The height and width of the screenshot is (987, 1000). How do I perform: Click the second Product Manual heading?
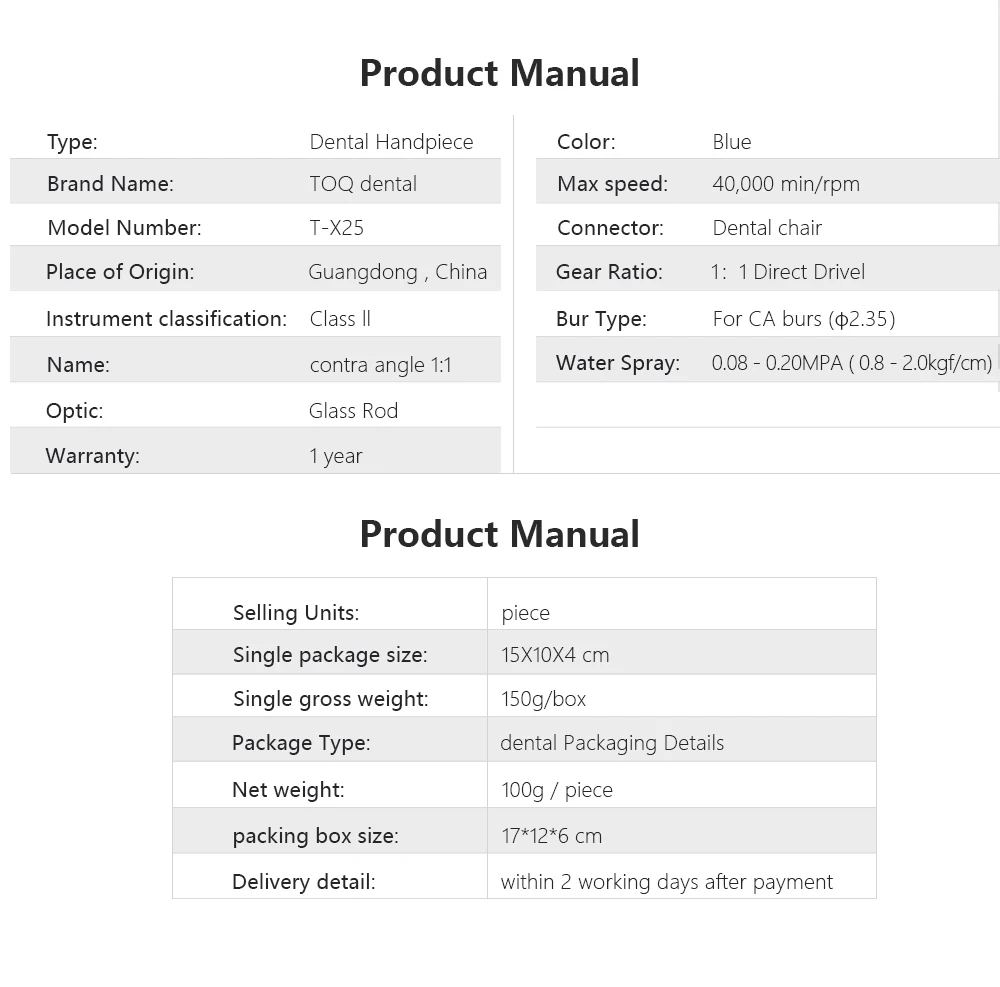click(x=499, y=534)
